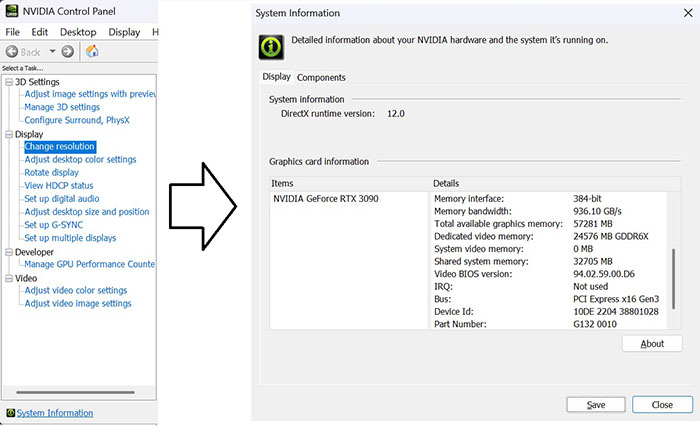Click the Forward arrow toolbar icon
The height and width of the screenshot is (426, 700).
tap(67, 52)
